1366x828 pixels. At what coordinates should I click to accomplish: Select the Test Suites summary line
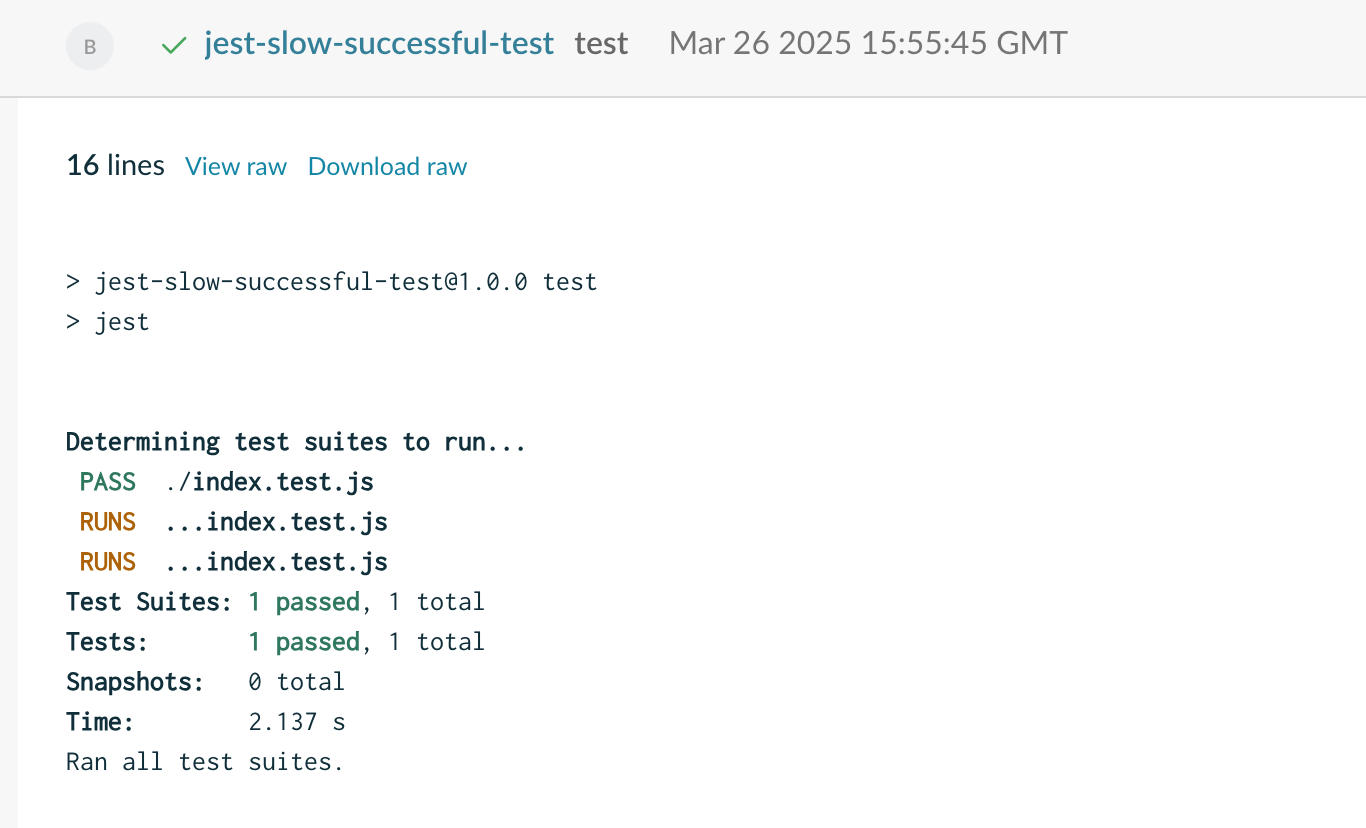coord(275,601)
